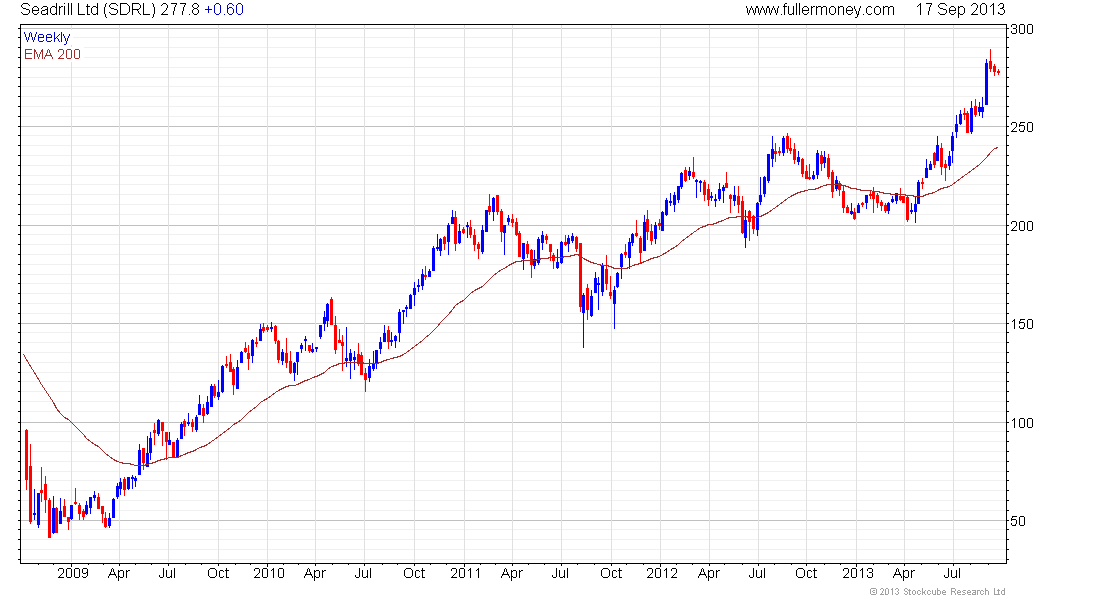Click the 250 price axis label
Viewport: 1100px width, 600px height.
click(x=1022, y=128)
